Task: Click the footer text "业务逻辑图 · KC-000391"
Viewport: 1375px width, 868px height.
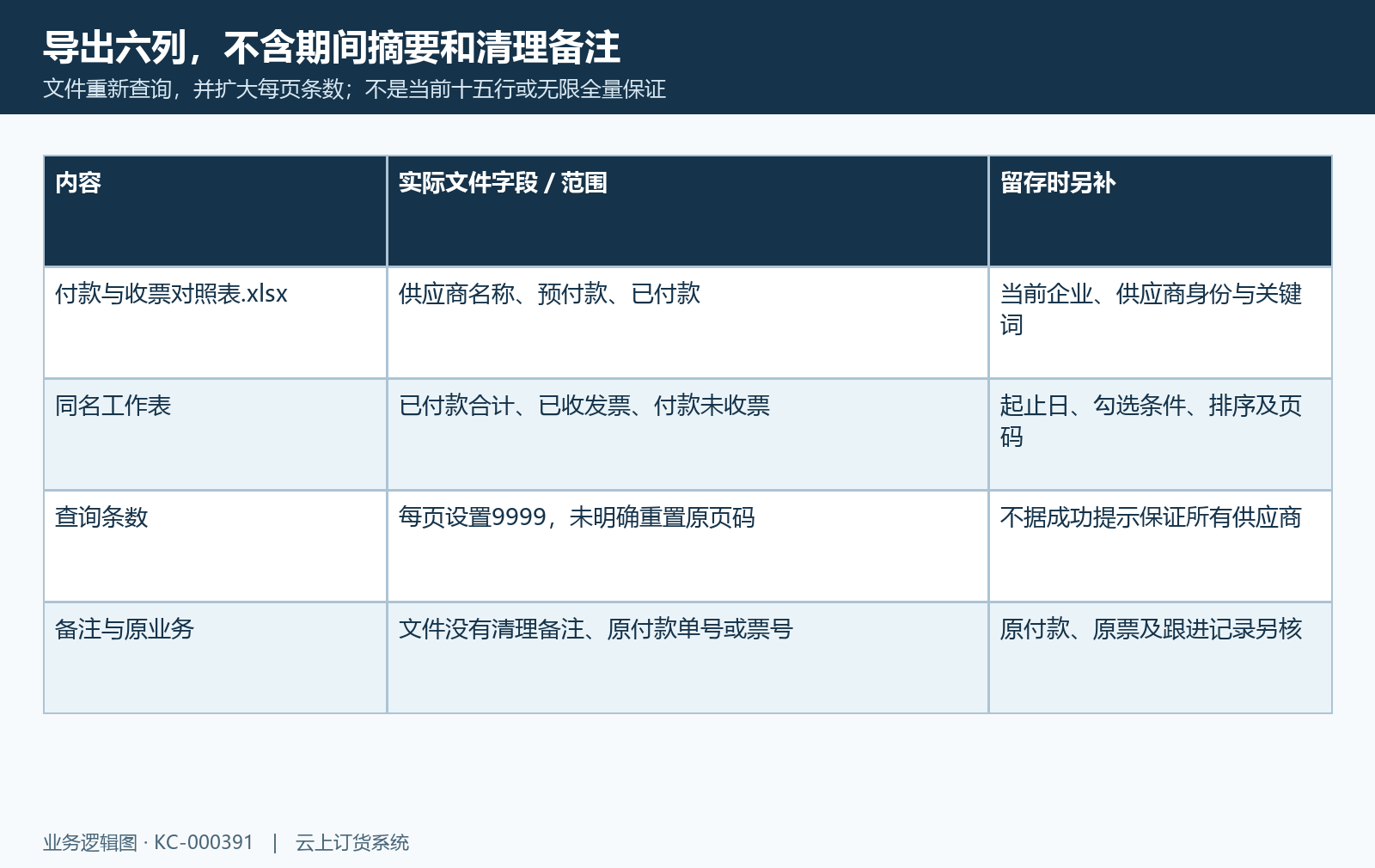Action: [x=149, y=843]
